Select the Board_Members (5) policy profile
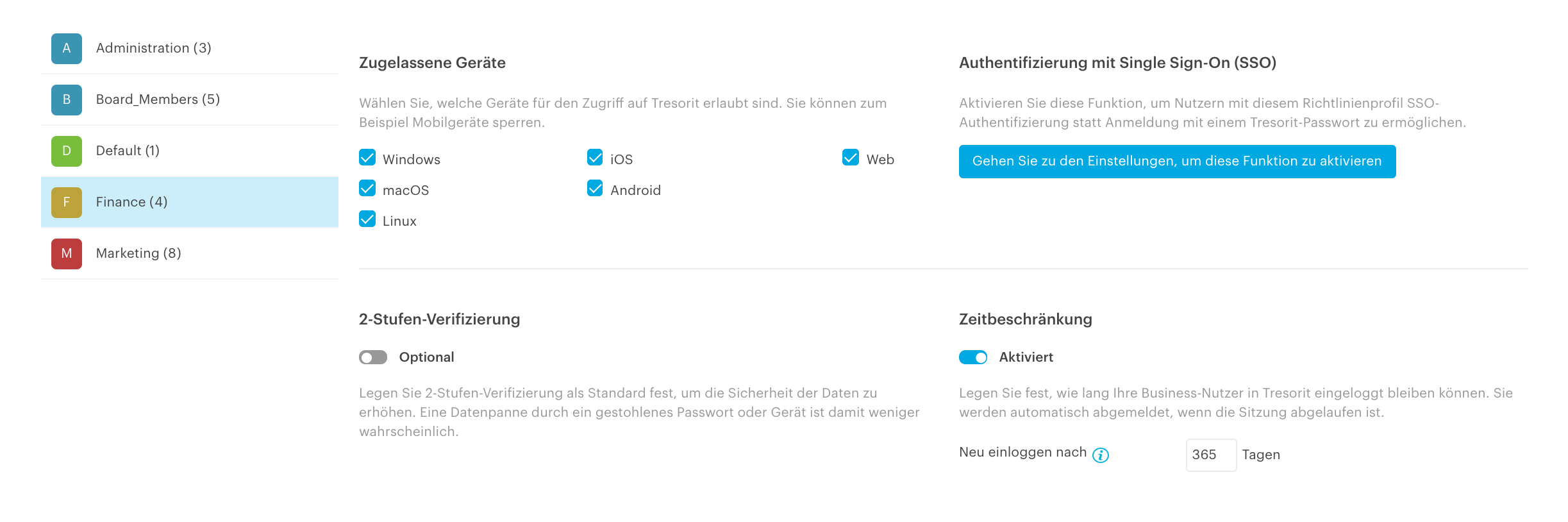This screenshot has height=522, width=1568. [190, 100]
